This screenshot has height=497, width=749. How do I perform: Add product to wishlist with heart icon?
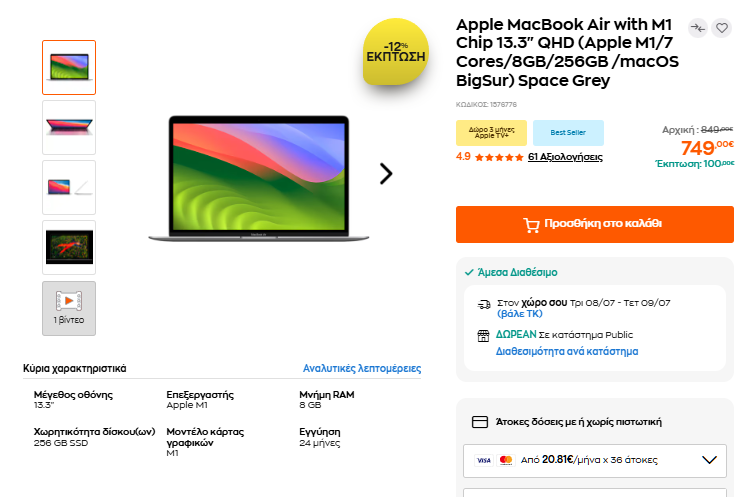click(x=722, y=28)
